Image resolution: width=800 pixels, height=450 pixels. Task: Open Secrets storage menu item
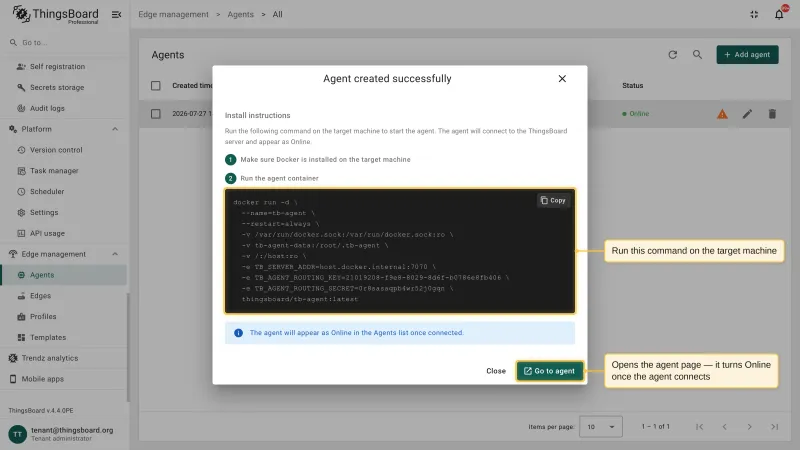[x=64, y=87]
